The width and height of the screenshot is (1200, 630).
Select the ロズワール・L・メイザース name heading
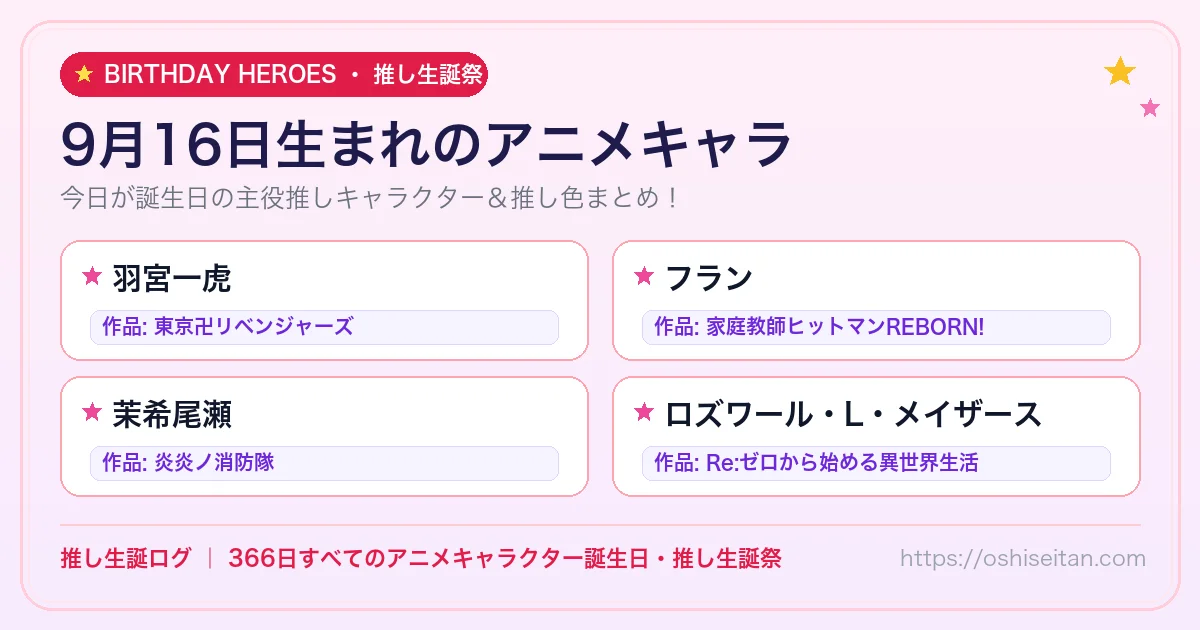853,412
